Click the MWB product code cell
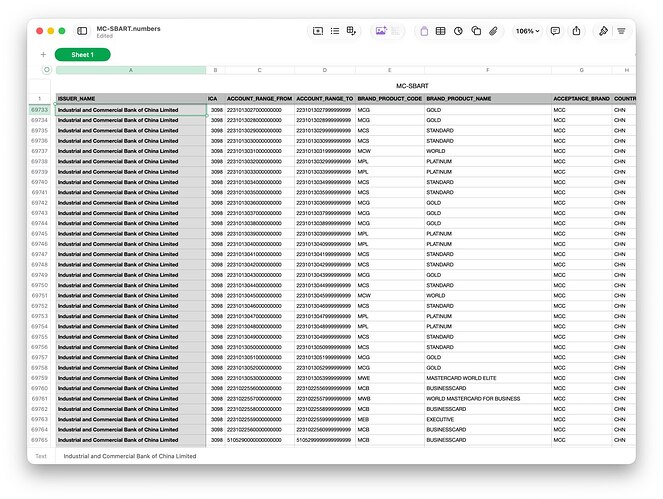This screenshot has width=663, height=499. tap(390, 399)
